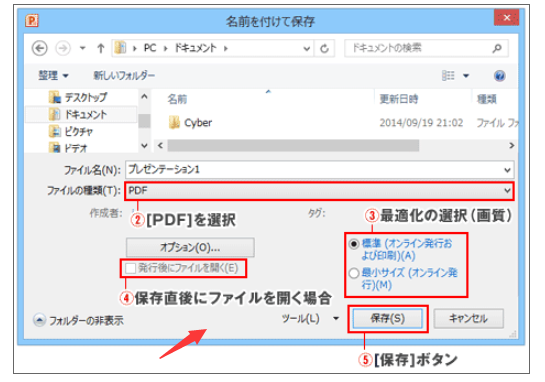Select ビデオ in navigation pane
This screenshot has width=545, height=382.
pyautogui.click(x=68, y=148)
